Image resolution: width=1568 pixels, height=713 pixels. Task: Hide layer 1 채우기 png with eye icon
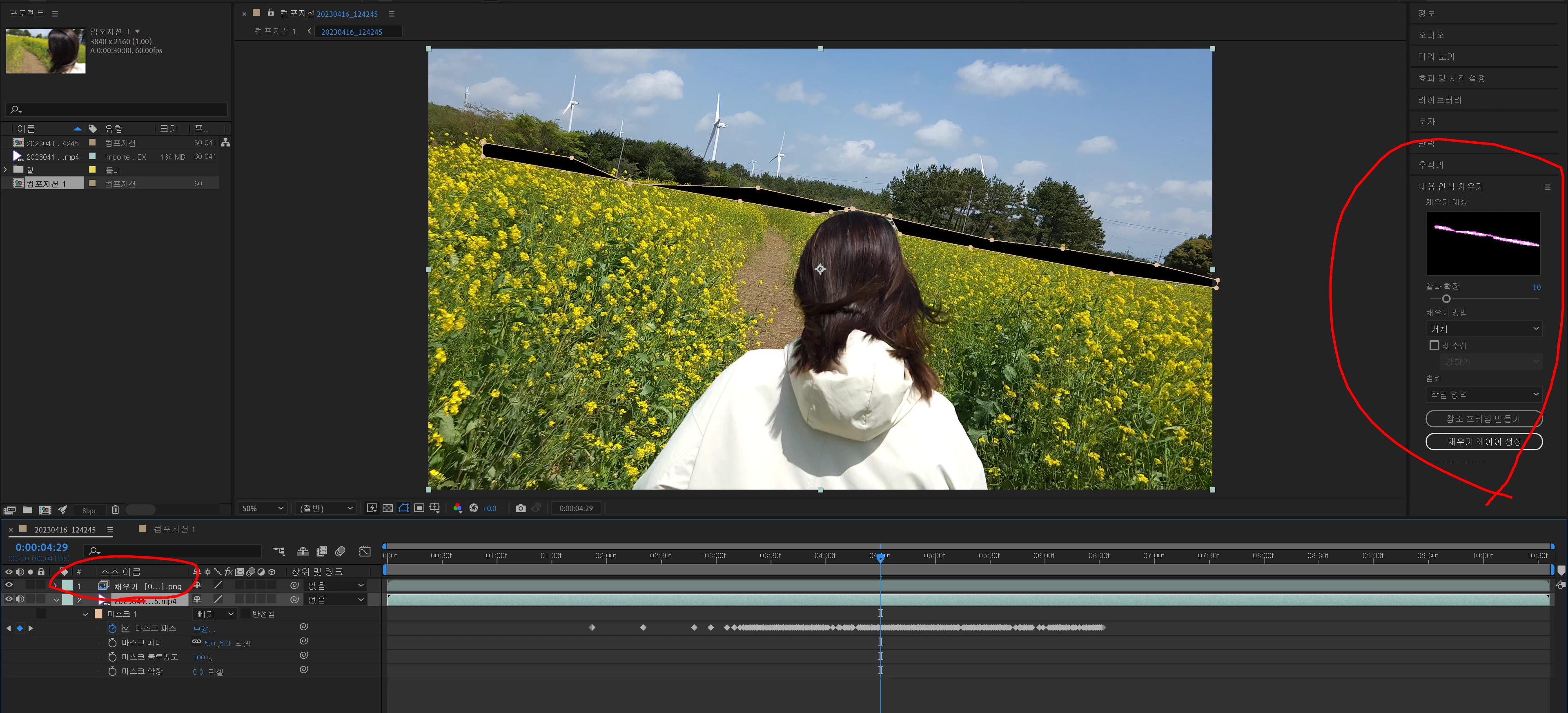9,585
